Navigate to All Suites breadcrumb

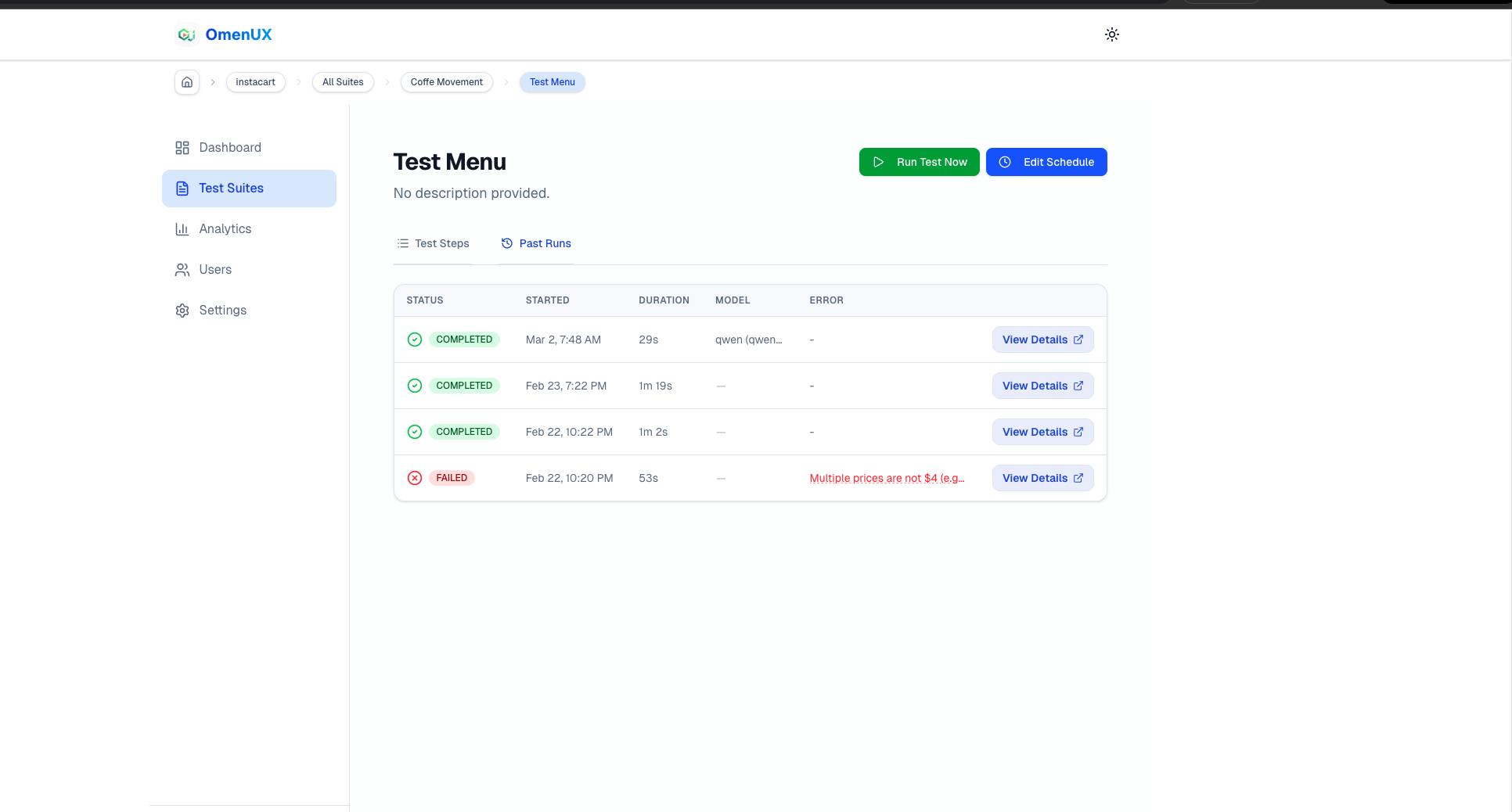point(342,82)
